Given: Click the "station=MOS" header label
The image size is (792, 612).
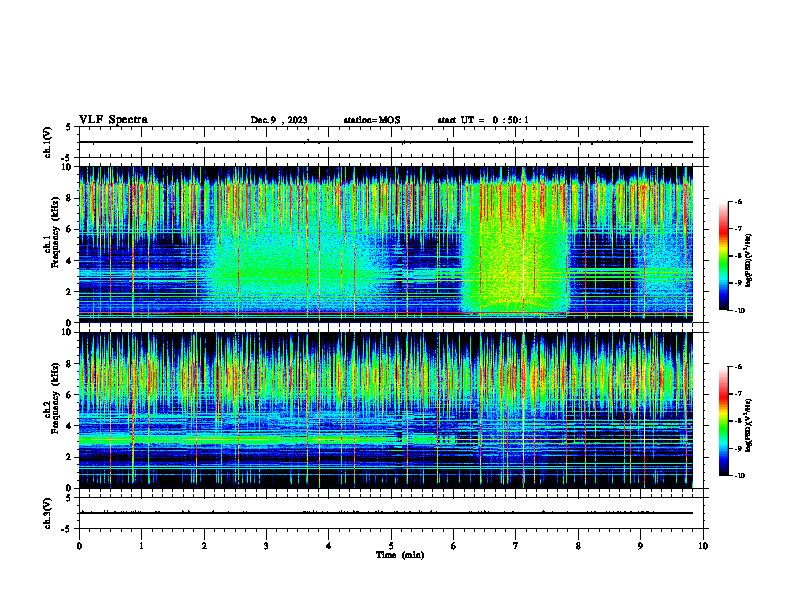Looking at the screenshot, I should click(372, 120).
